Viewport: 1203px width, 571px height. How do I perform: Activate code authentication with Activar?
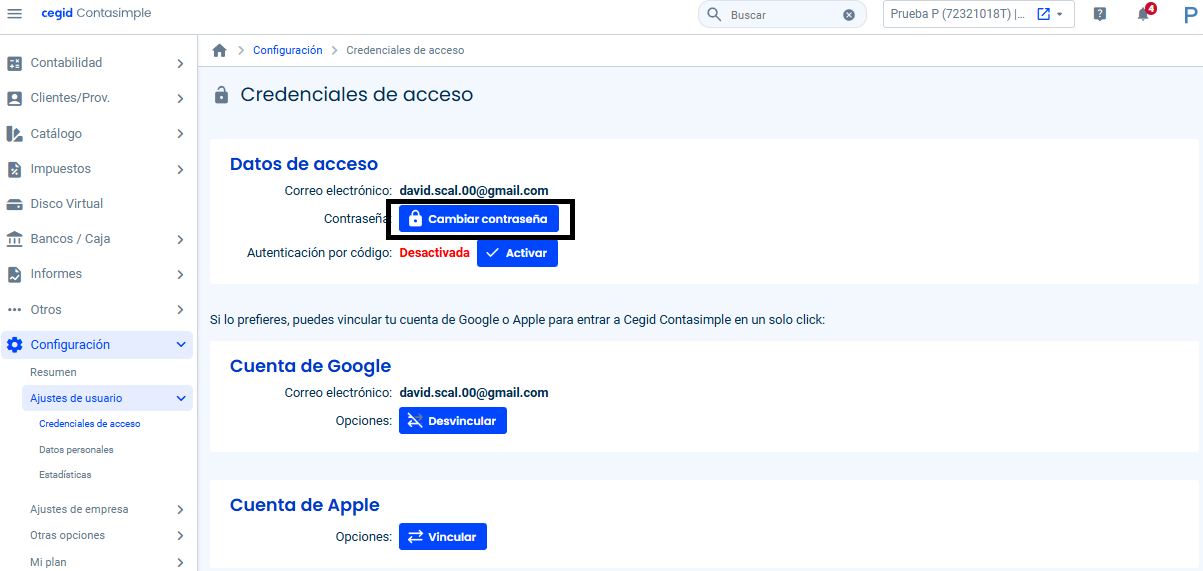(517, 253)
